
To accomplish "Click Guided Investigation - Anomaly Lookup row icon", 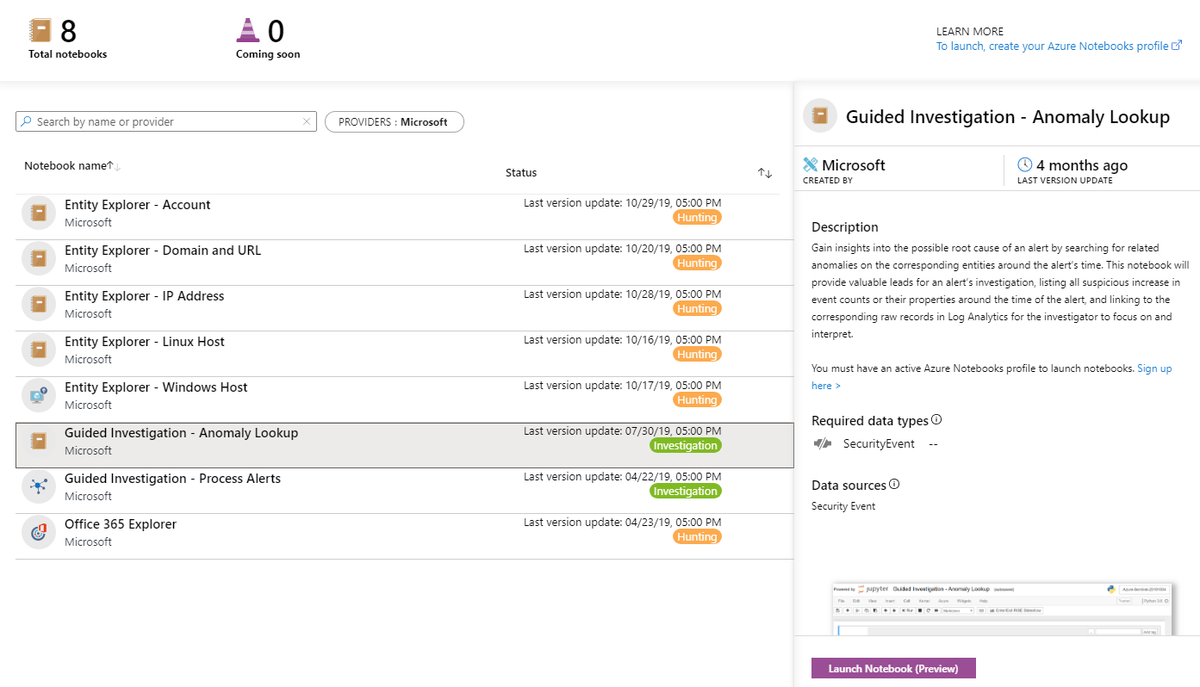I will [x=38, y=441].
